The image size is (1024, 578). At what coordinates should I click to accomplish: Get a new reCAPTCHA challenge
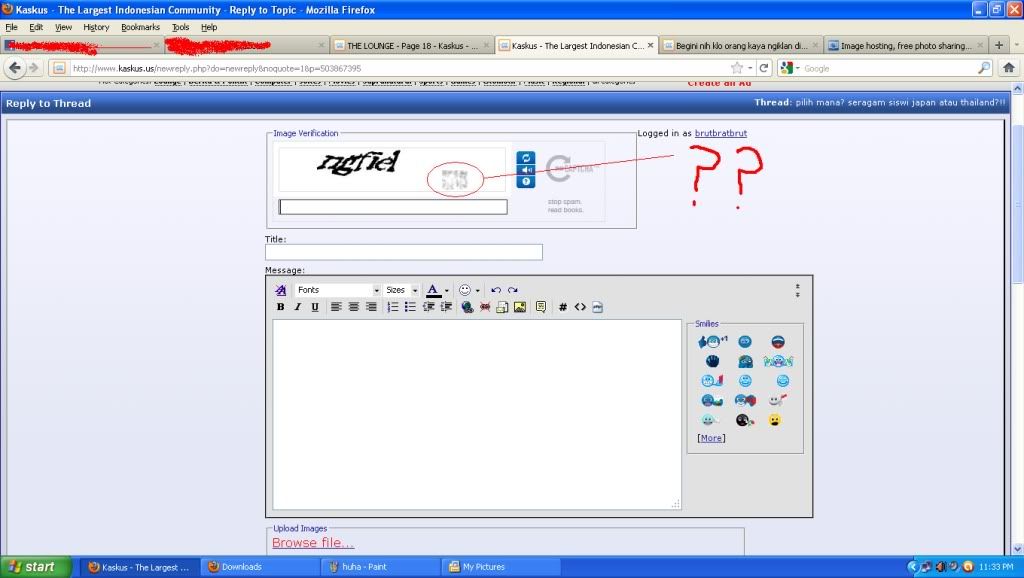[526, 158]
